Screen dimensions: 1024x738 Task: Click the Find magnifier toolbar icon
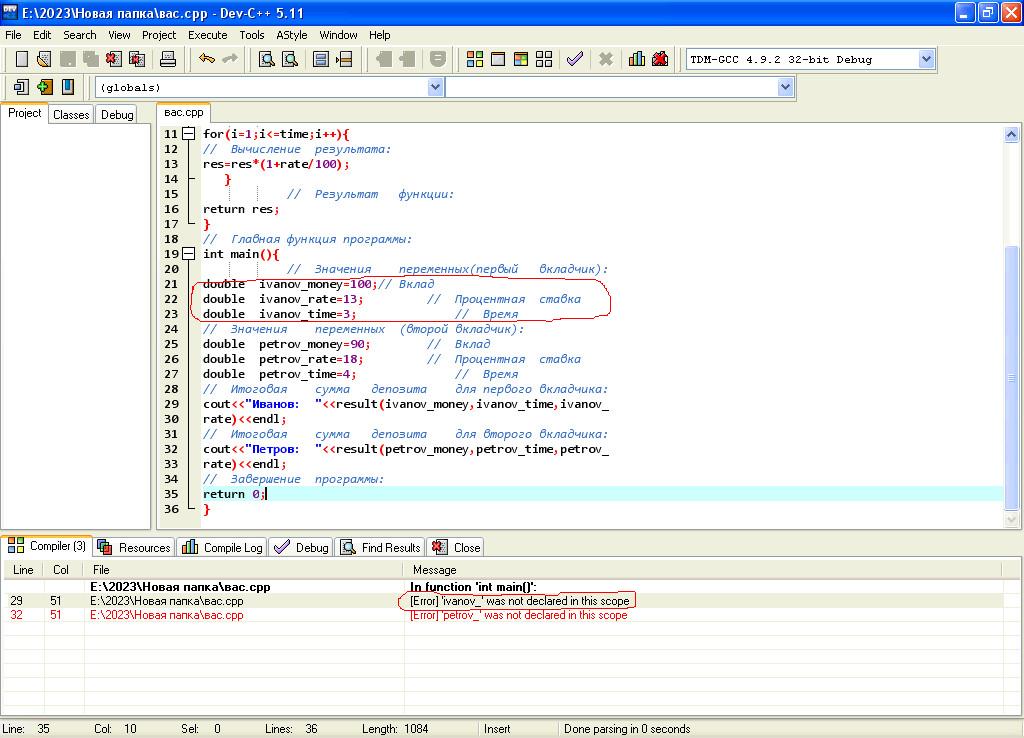click(x=267, y=60)
